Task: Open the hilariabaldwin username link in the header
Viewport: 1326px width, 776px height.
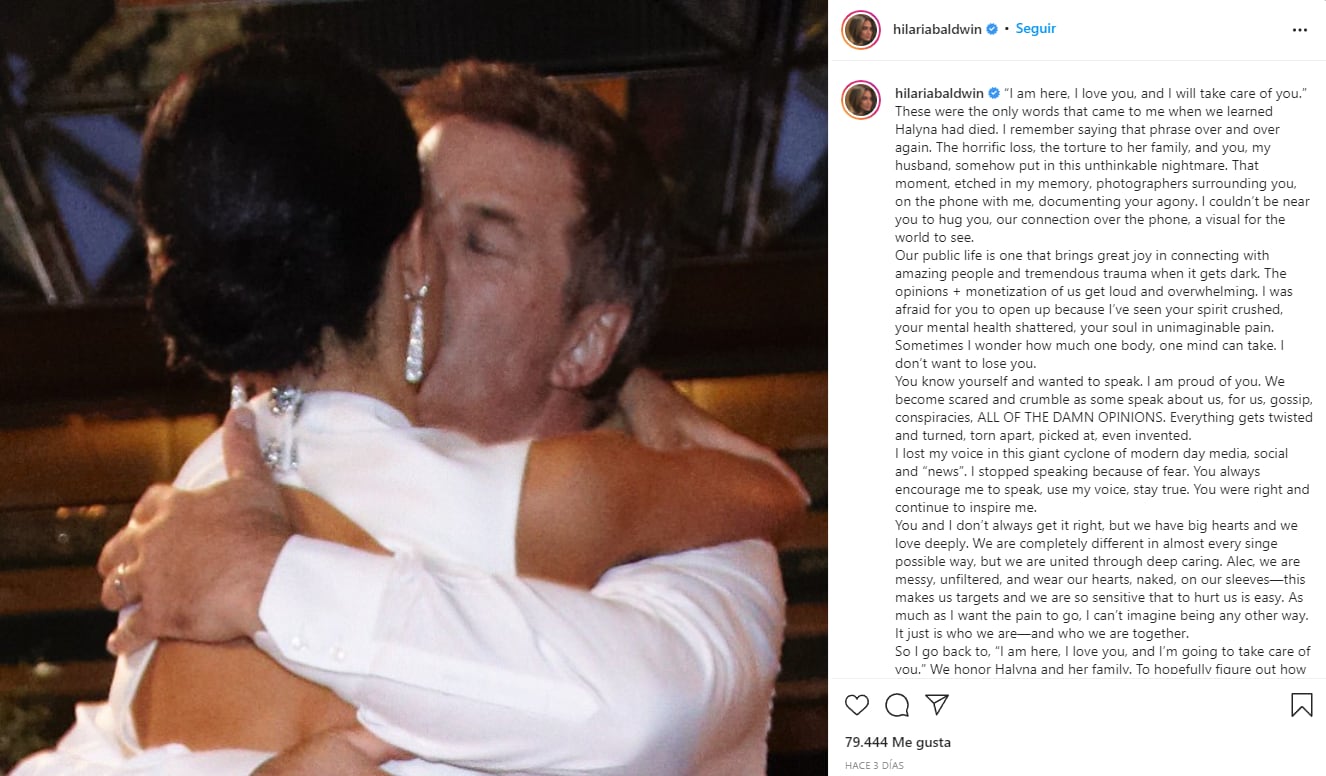Action: click(x=938, y=29)
